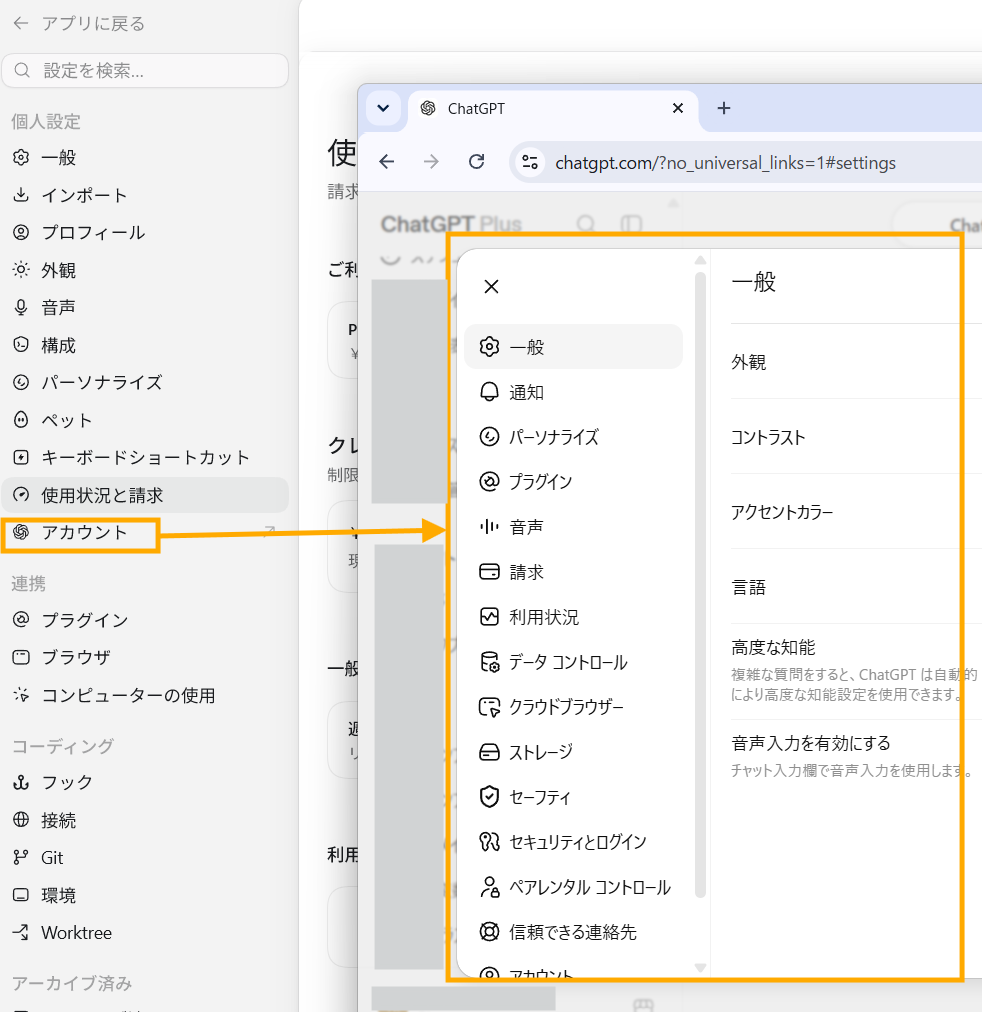Click the scroll-up arrow in settings menu
The height and width of the screenshot is (1012, 982).
pos(700,260)
